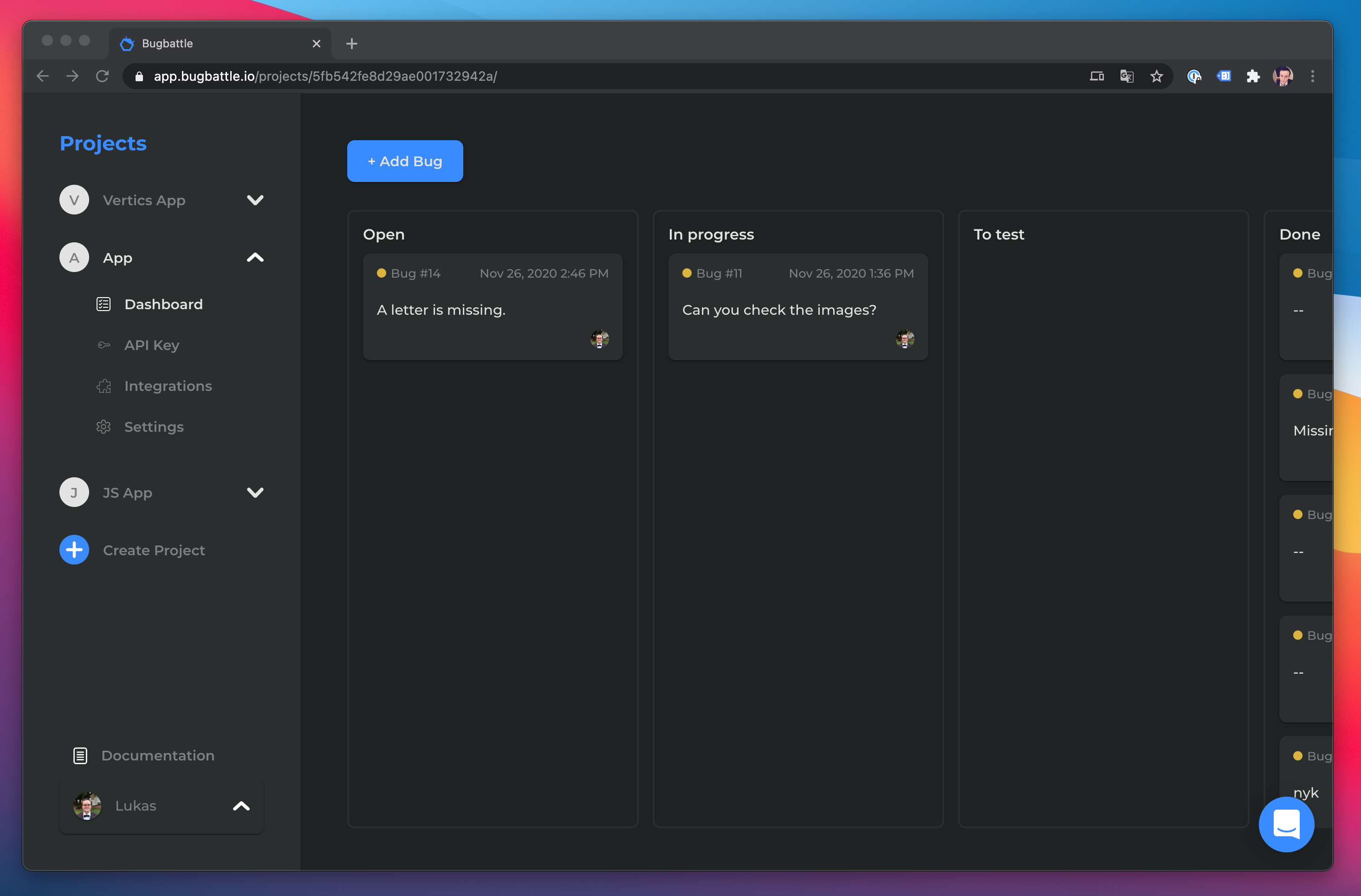Viewport: 1361px width, 896px height.
Task: Collapse the App project section
Action: (x=254, y=258)
